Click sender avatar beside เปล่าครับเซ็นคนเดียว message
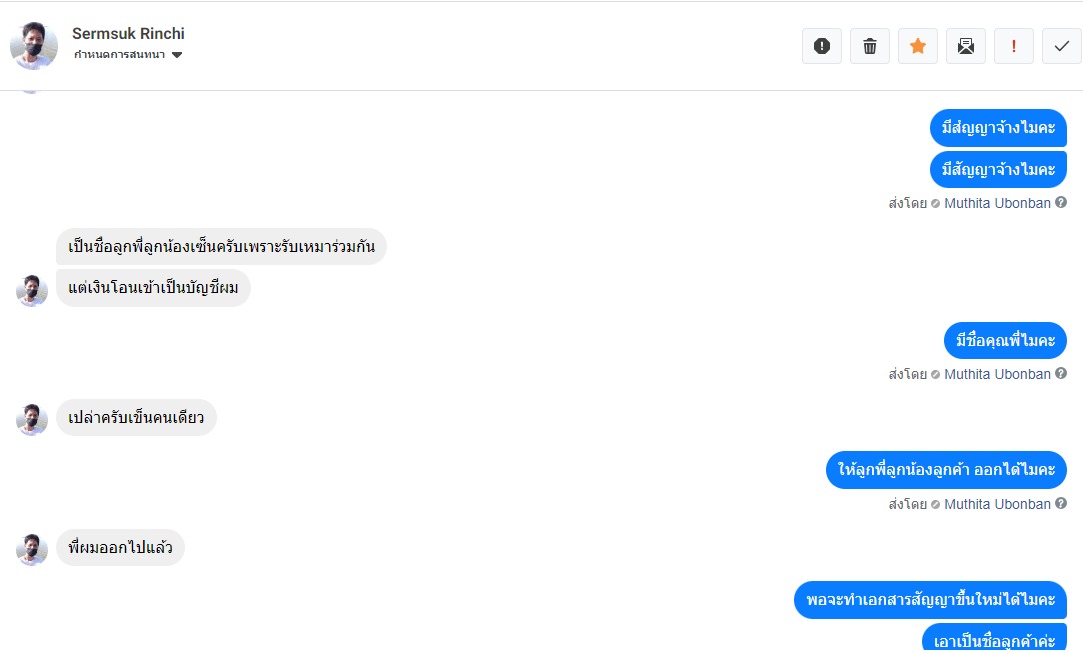Viewport: 1083px width, 653px height. [32, 419]
